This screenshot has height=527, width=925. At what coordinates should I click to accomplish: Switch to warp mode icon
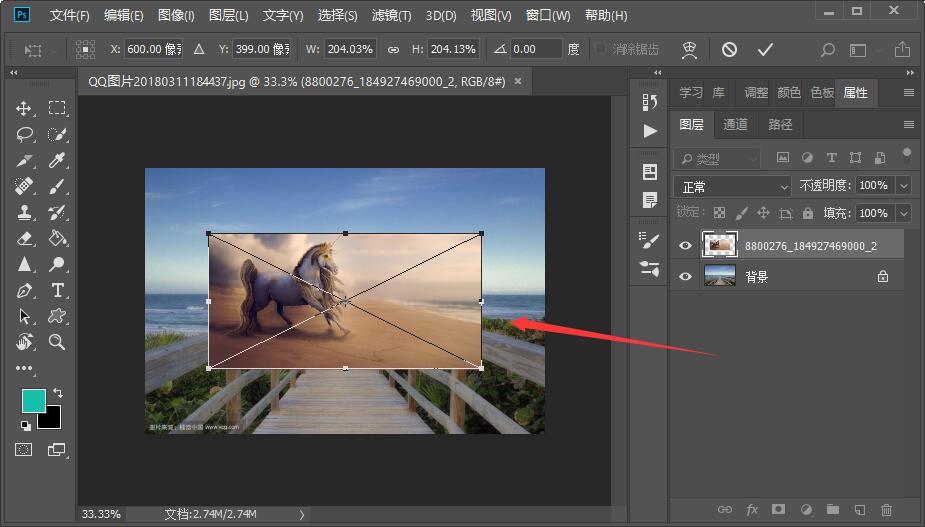tap(689, 50)
